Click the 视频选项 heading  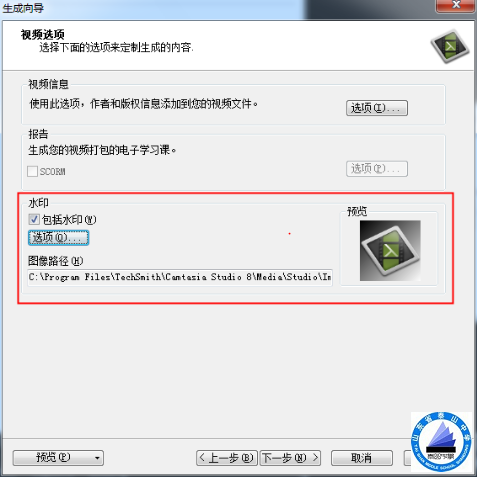pyautogui.click(x=43, y=34)
